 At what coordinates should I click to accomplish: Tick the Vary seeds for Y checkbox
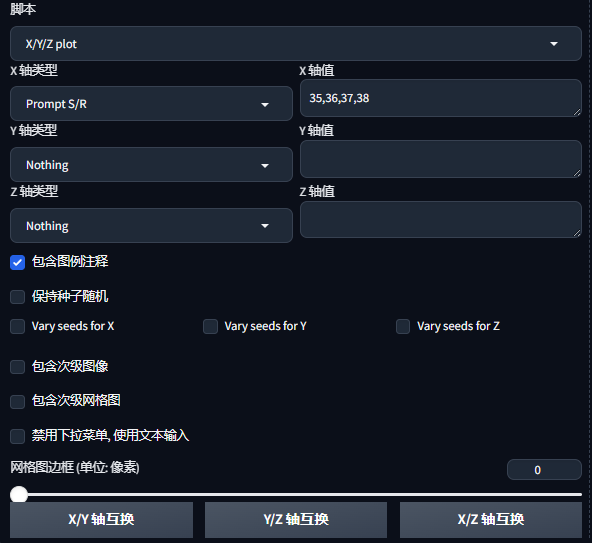click(210, 326)
